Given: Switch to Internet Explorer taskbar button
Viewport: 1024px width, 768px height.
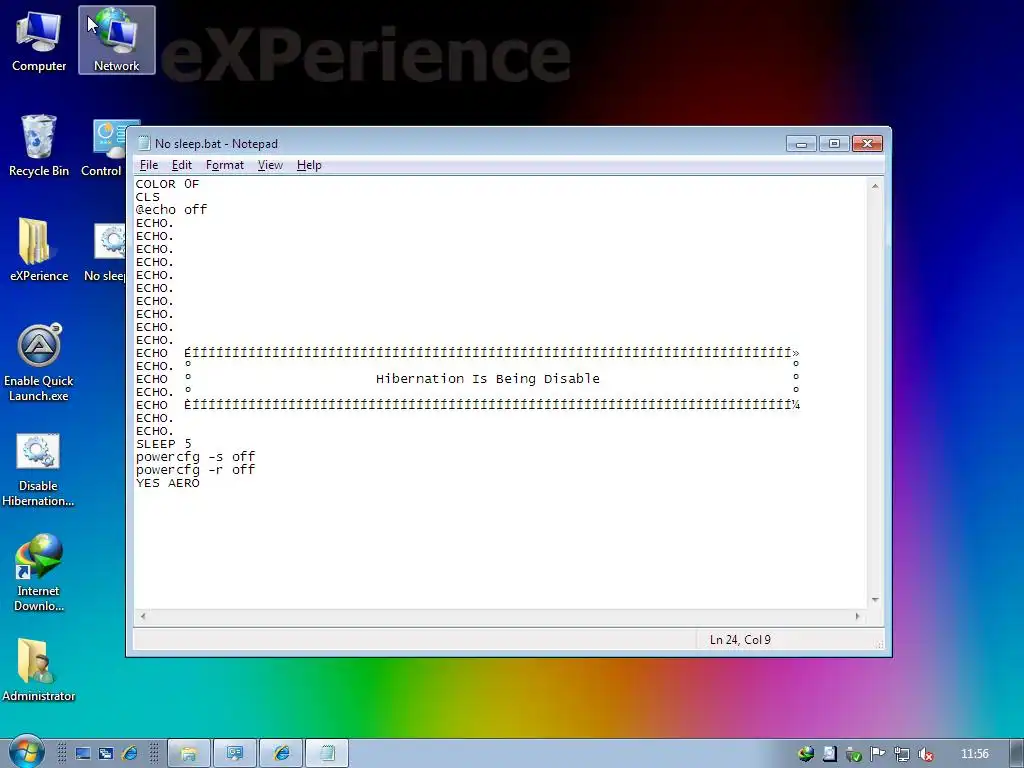Looking at the screenshot, I should point(281,754).
